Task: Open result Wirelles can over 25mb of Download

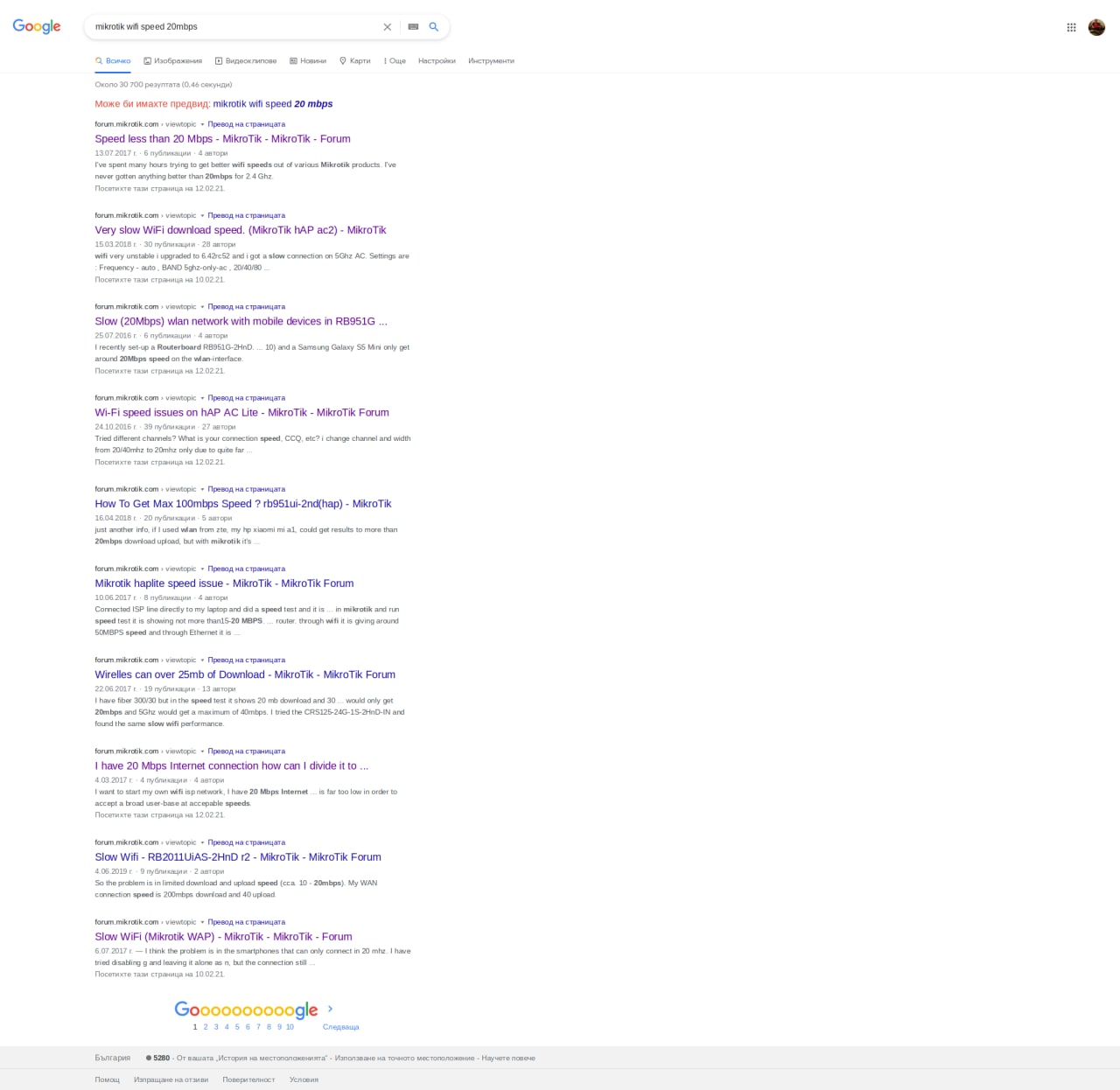Action: point(245,674)
